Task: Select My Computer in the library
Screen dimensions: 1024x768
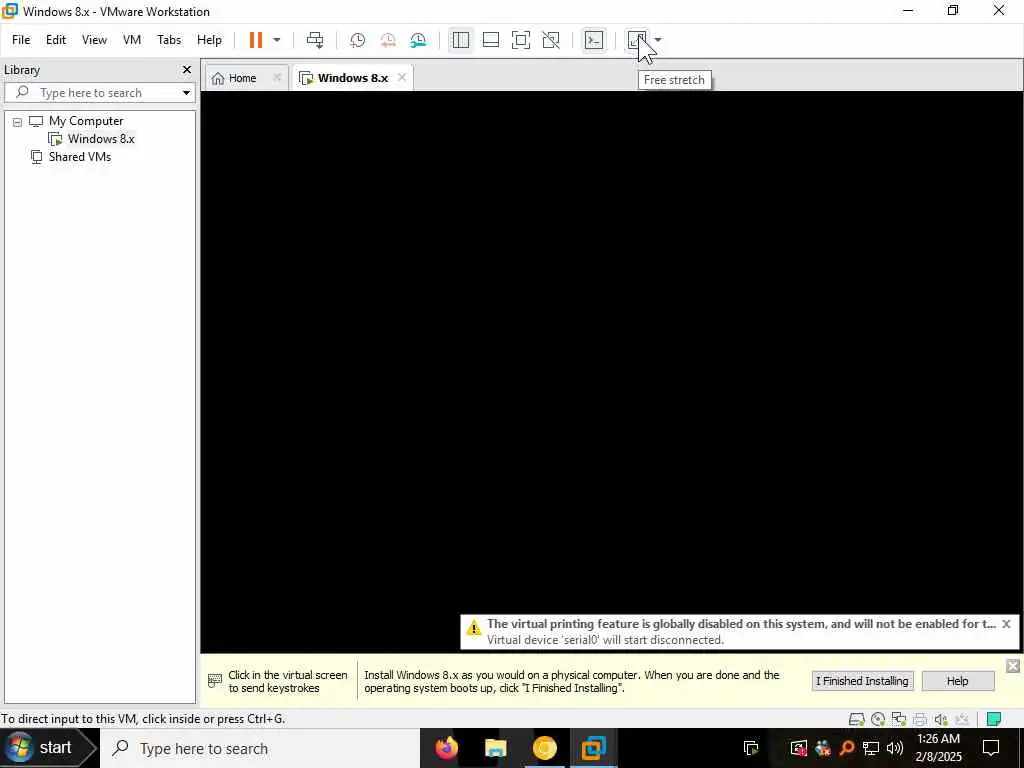Action: pos(86,121)
